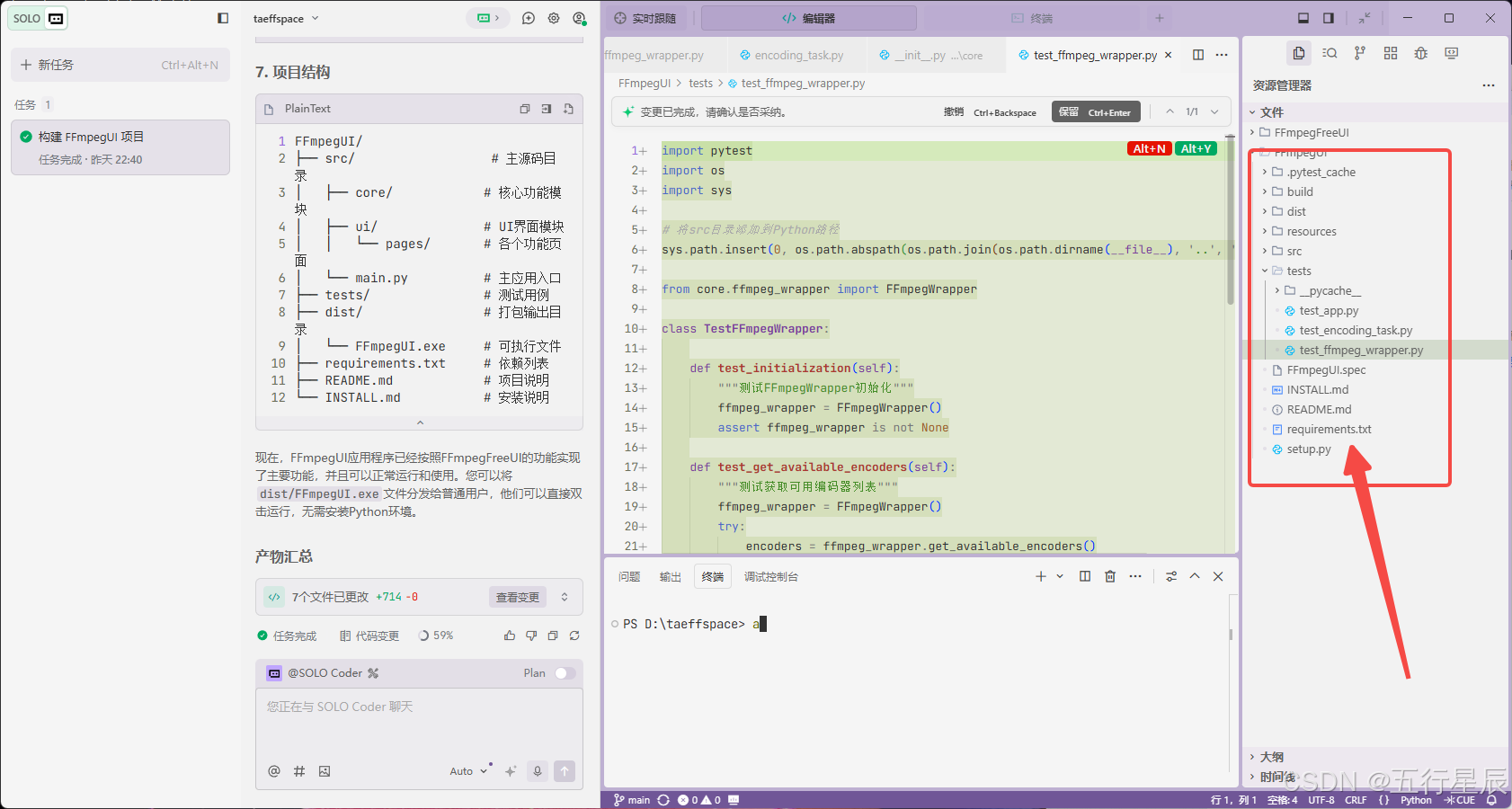
Task: Insert @ mention in chat input
Action: [274, 771]
